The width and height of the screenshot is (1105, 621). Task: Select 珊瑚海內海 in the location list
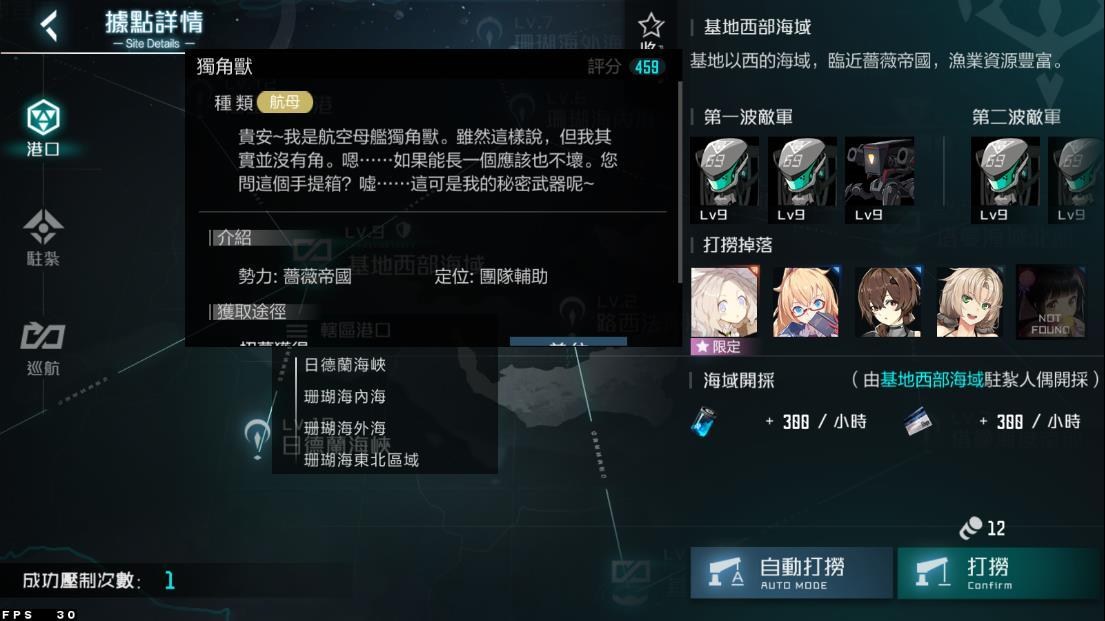click(x=345, y=396)
